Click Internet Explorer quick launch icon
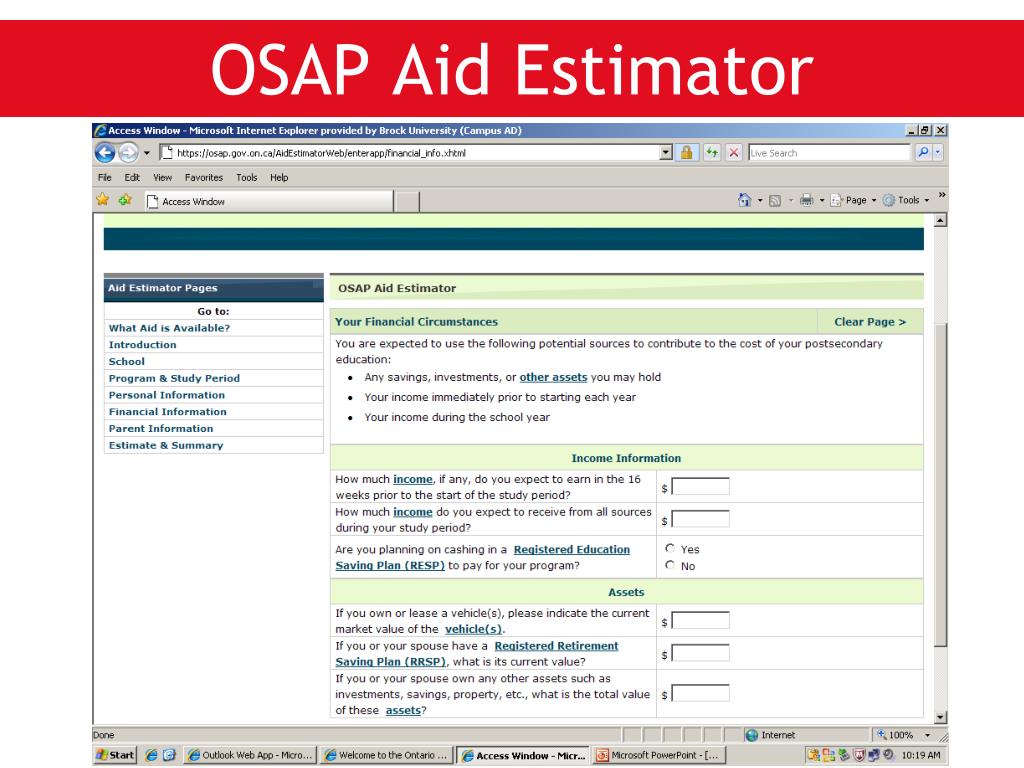 point(151,755)
